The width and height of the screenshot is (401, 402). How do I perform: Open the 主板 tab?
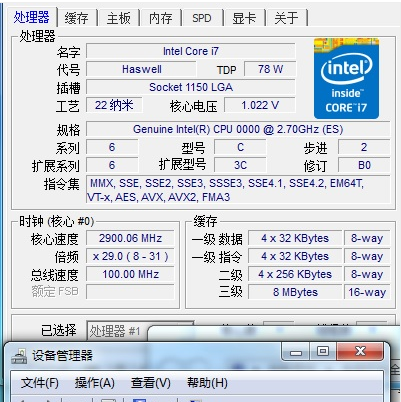pos(119,18)
